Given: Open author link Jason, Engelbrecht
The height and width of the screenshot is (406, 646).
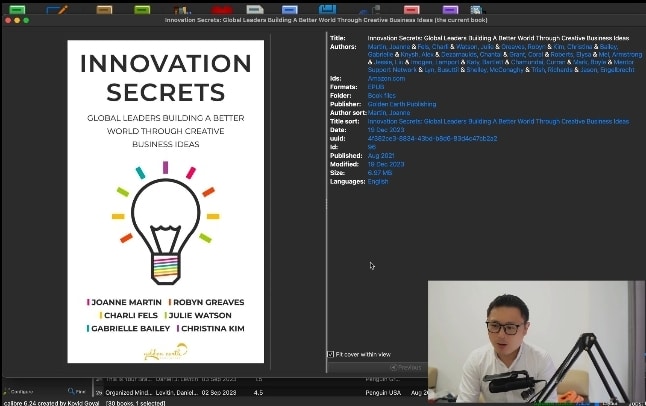Looking at the screenshot, I should click(607, 70).
